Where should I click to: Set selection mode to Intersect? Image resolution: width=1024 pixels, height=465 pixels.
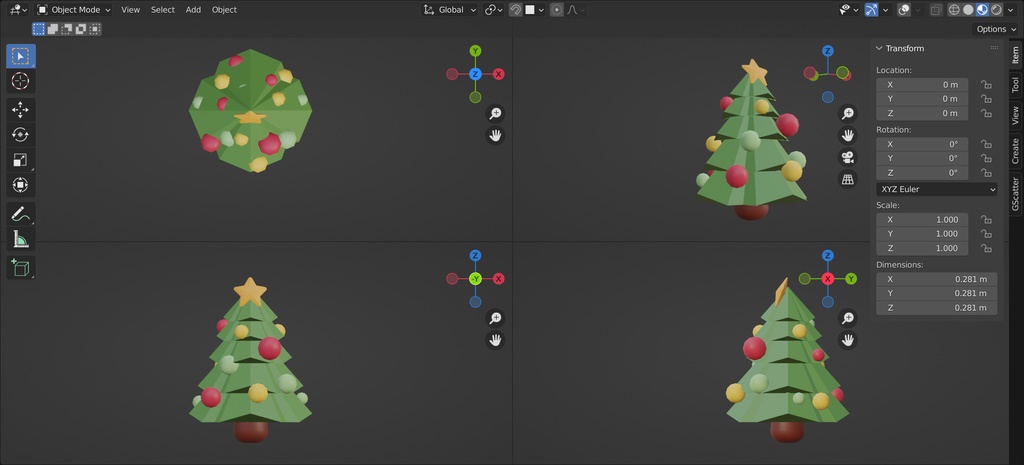point(95,29)
